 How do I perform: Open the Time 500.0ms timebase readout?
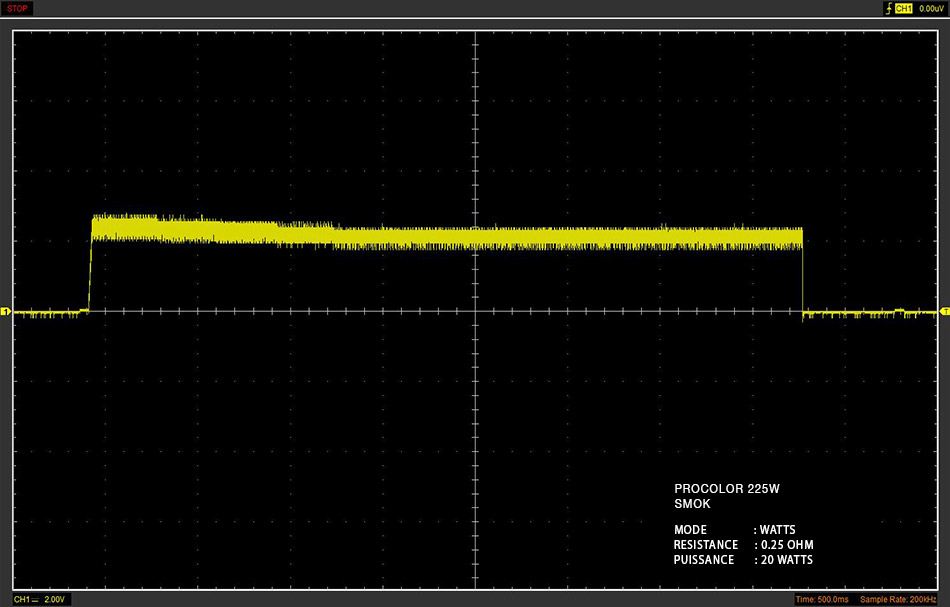pyautogui.click(x=822, y=599)
